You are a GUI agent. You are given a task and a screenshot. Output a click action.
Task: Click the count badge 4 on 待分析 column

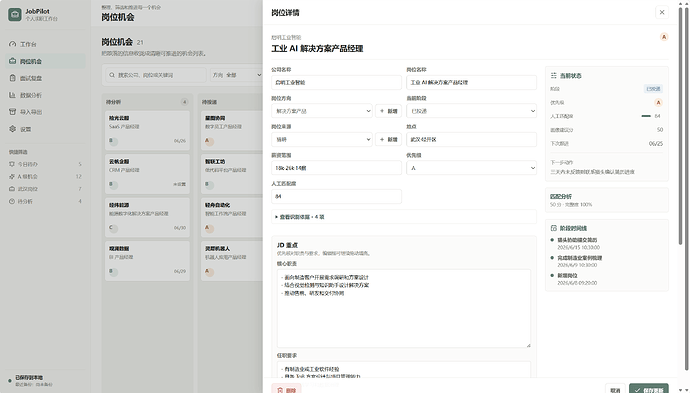(184, 102)
